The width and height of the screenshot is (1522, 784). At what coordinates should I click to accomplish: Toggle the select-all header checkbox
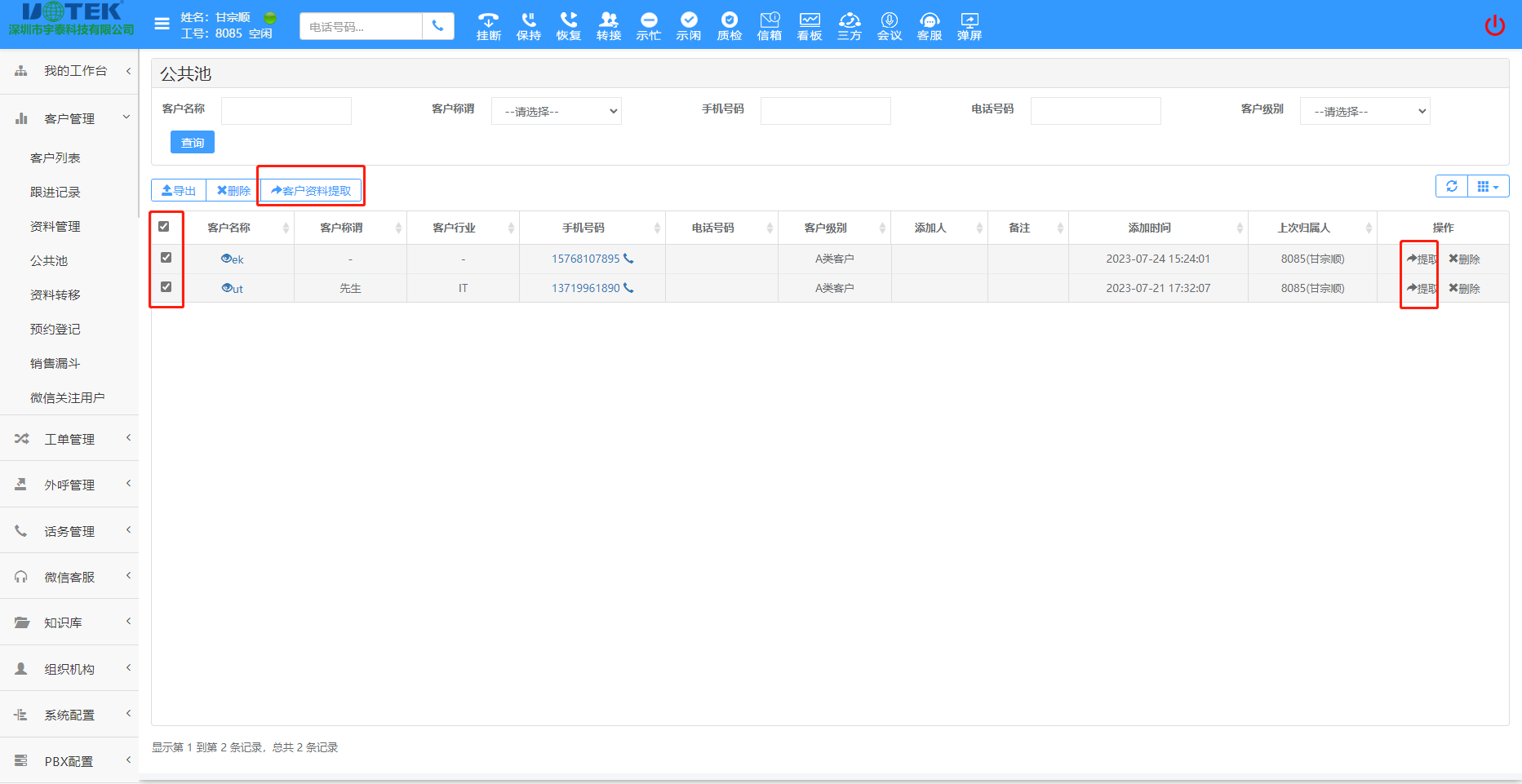tap(164, 227)
